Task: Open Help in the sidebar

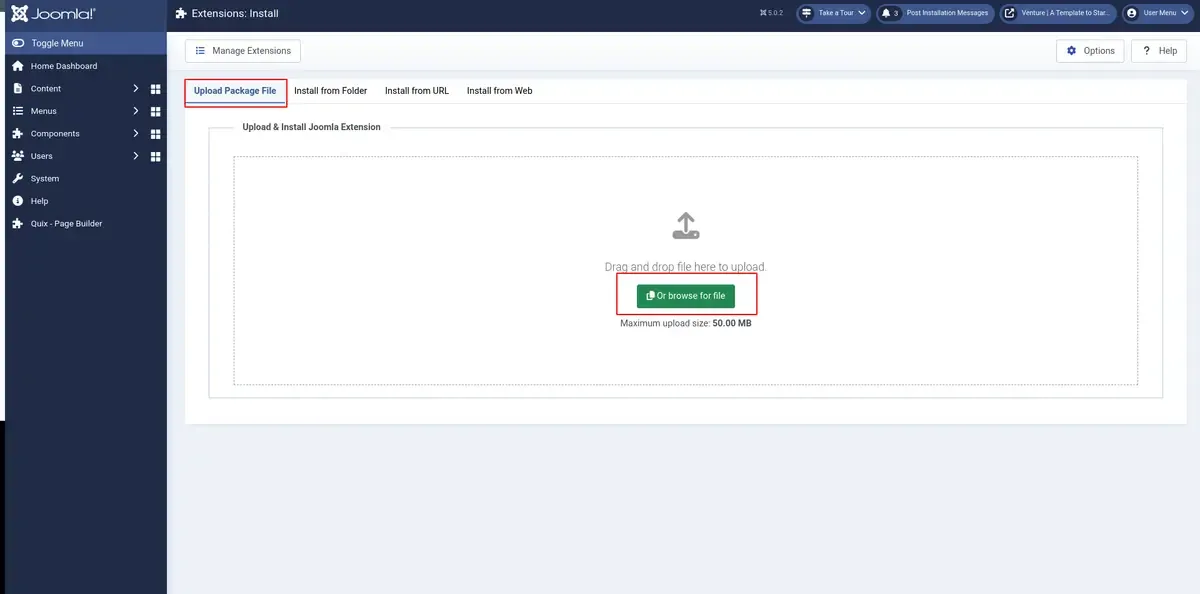Action: pos(40,201)
